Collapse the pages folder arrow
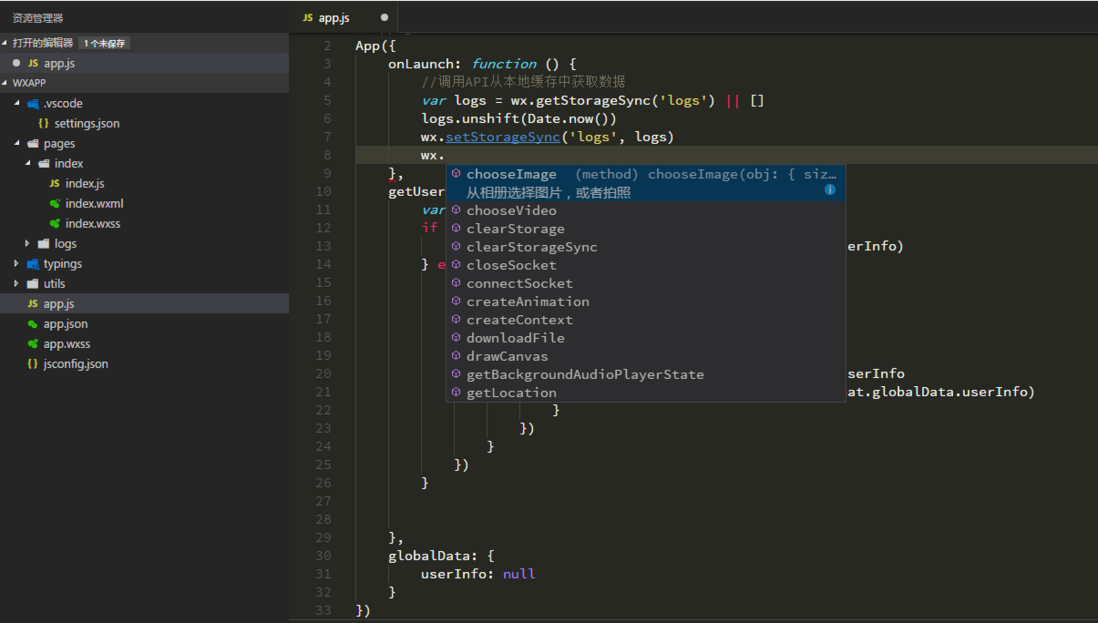The image size is (1098, 623). coord(17,144)
